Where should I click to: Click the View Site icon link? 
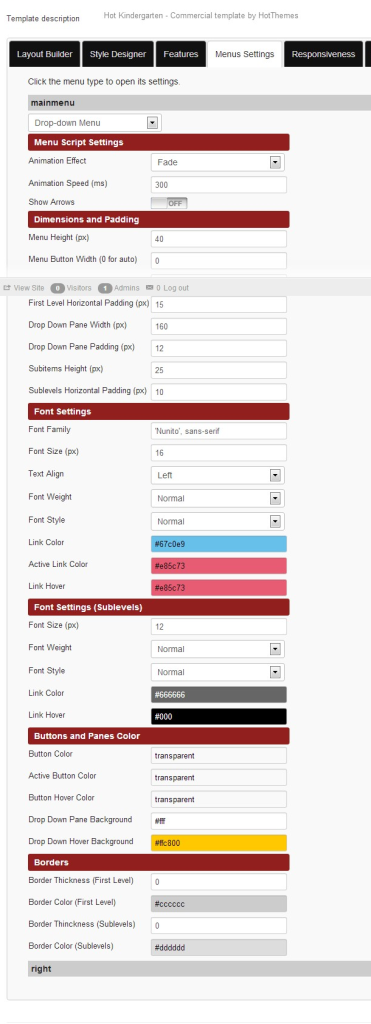click(x=24, y=287)
